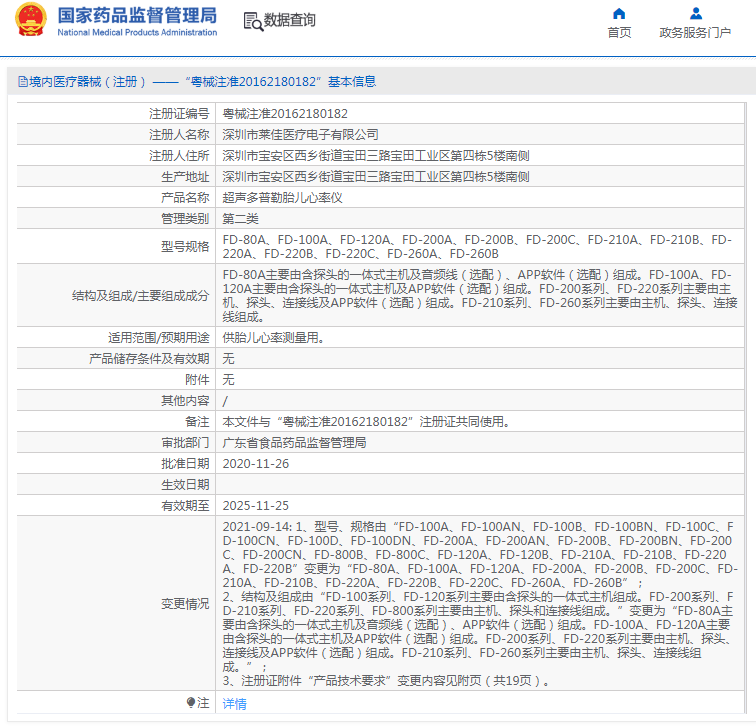
Task: Click 广东省食品药品监督管理局 value
Action: 294,443
